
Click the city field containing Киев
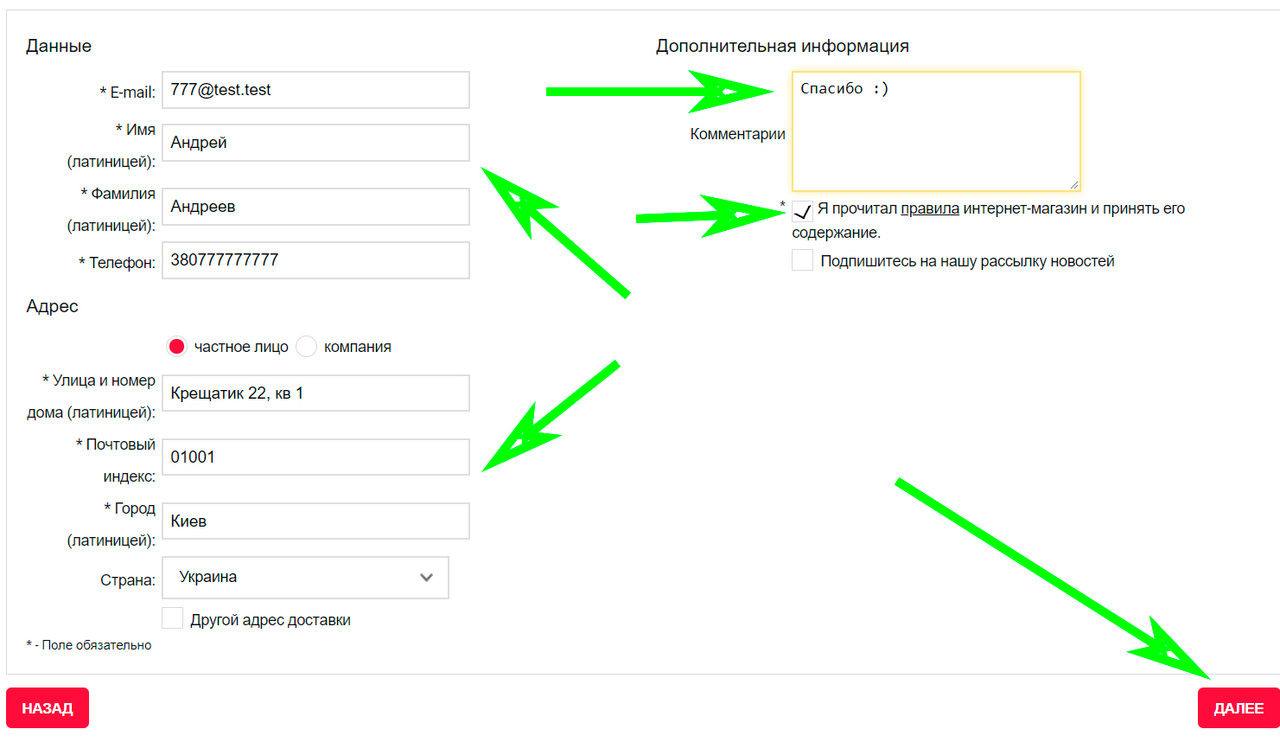(x=315, y=521)
